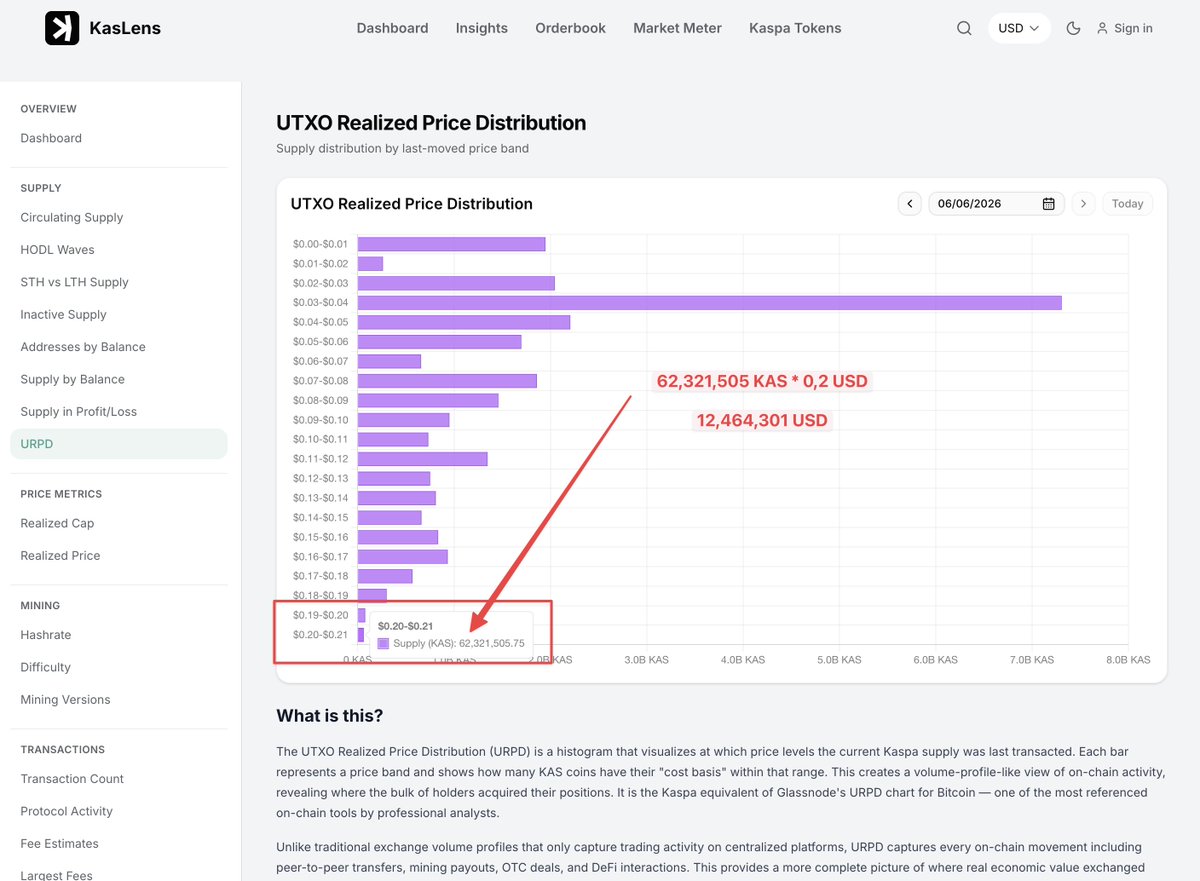
Task: Toggle dark mode moon icon
Action: [1073, 28]
